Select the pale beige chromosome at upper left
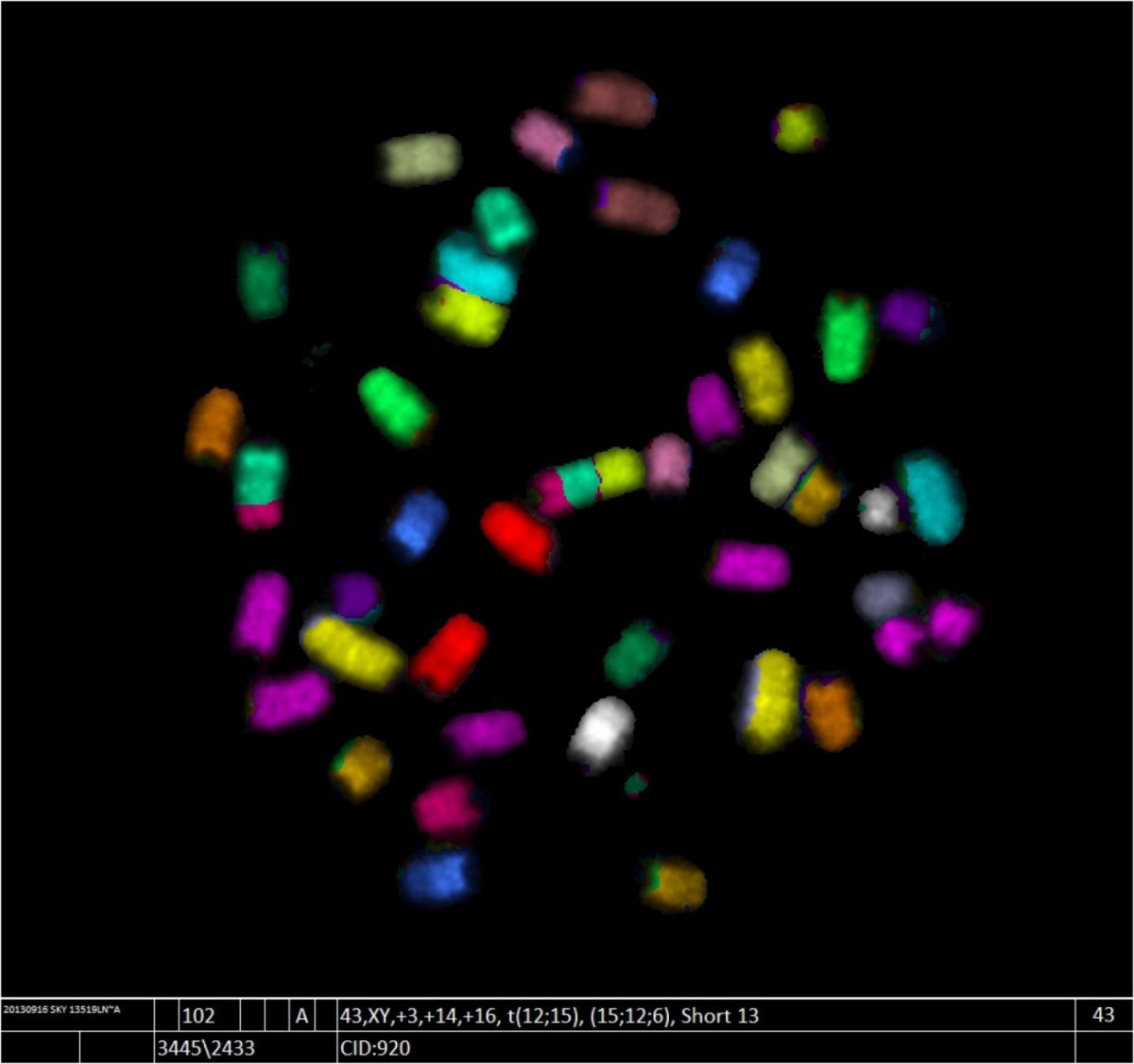The height and width of the screenshot is (1064, 1134). click(421, 158)
